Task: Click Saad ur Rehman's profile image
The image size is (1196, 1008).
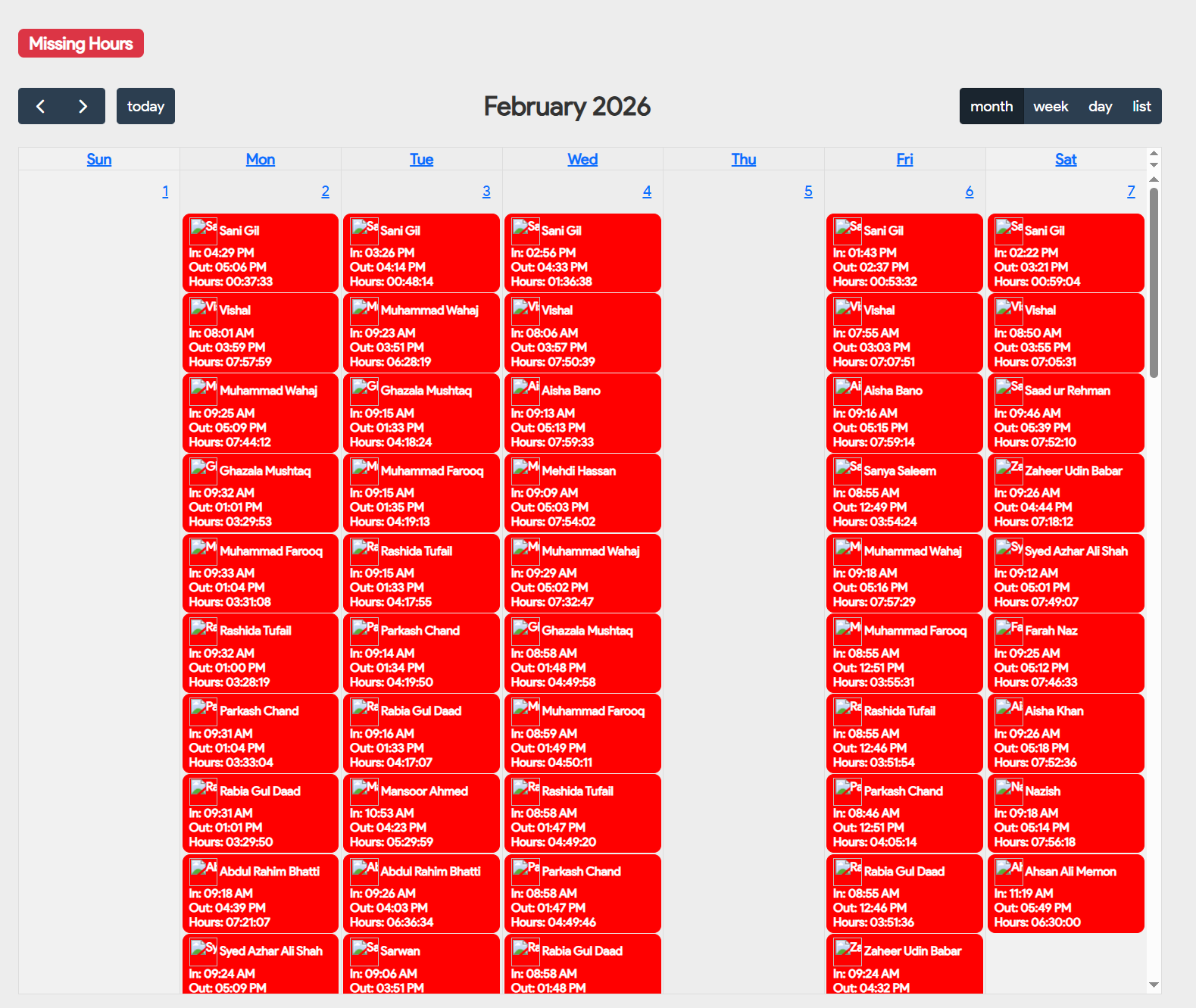Action: [1008, 388]
